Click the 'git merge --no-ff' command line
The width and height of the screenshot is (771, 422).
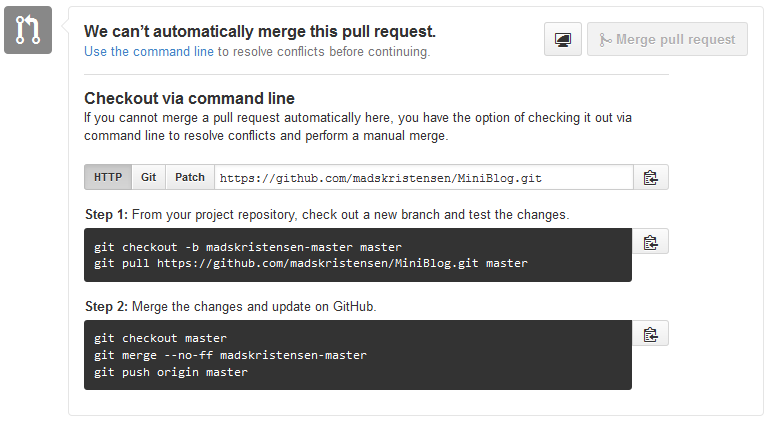coord(230,355)
